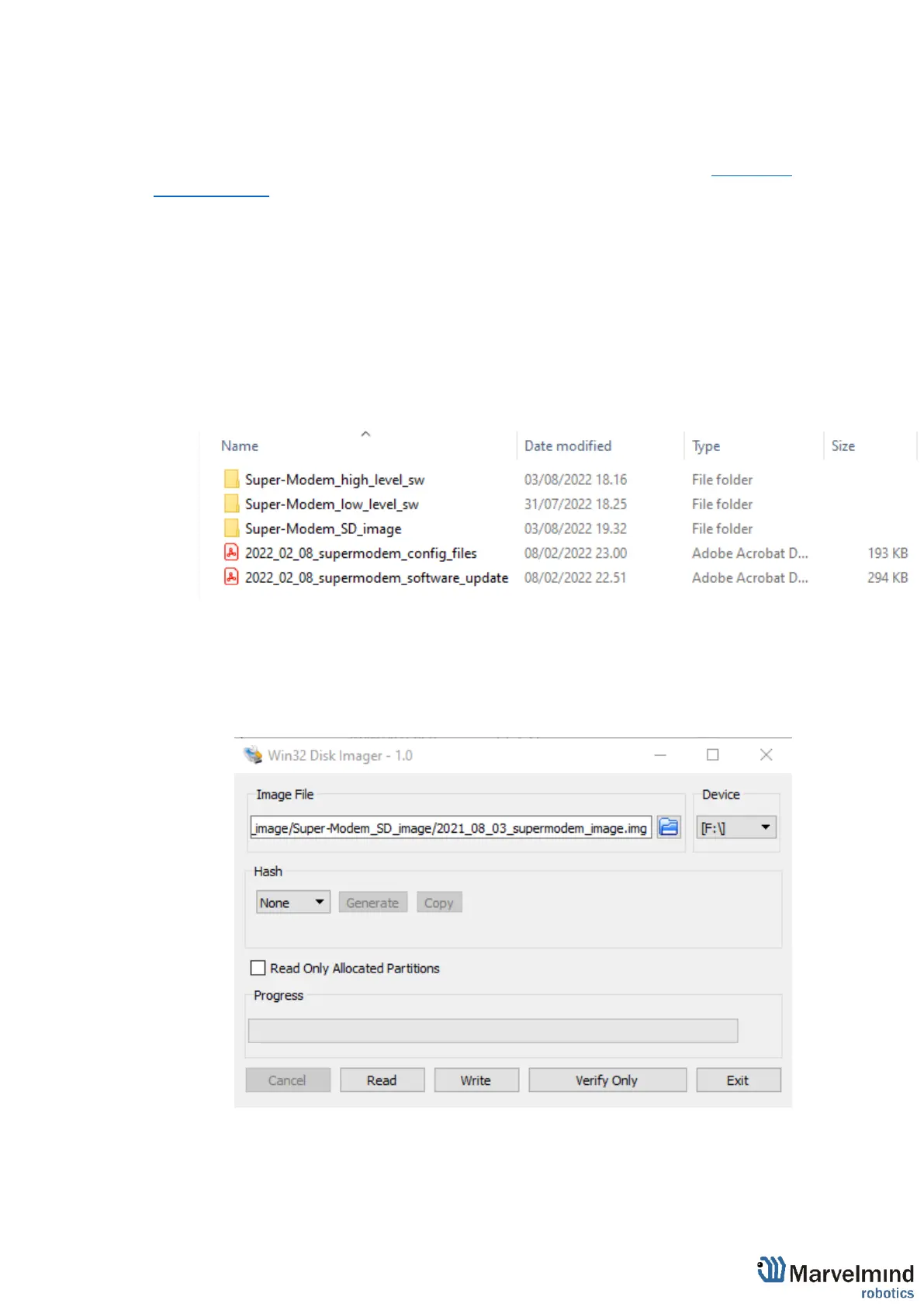Sort by the Name column header

pos(240,445)
